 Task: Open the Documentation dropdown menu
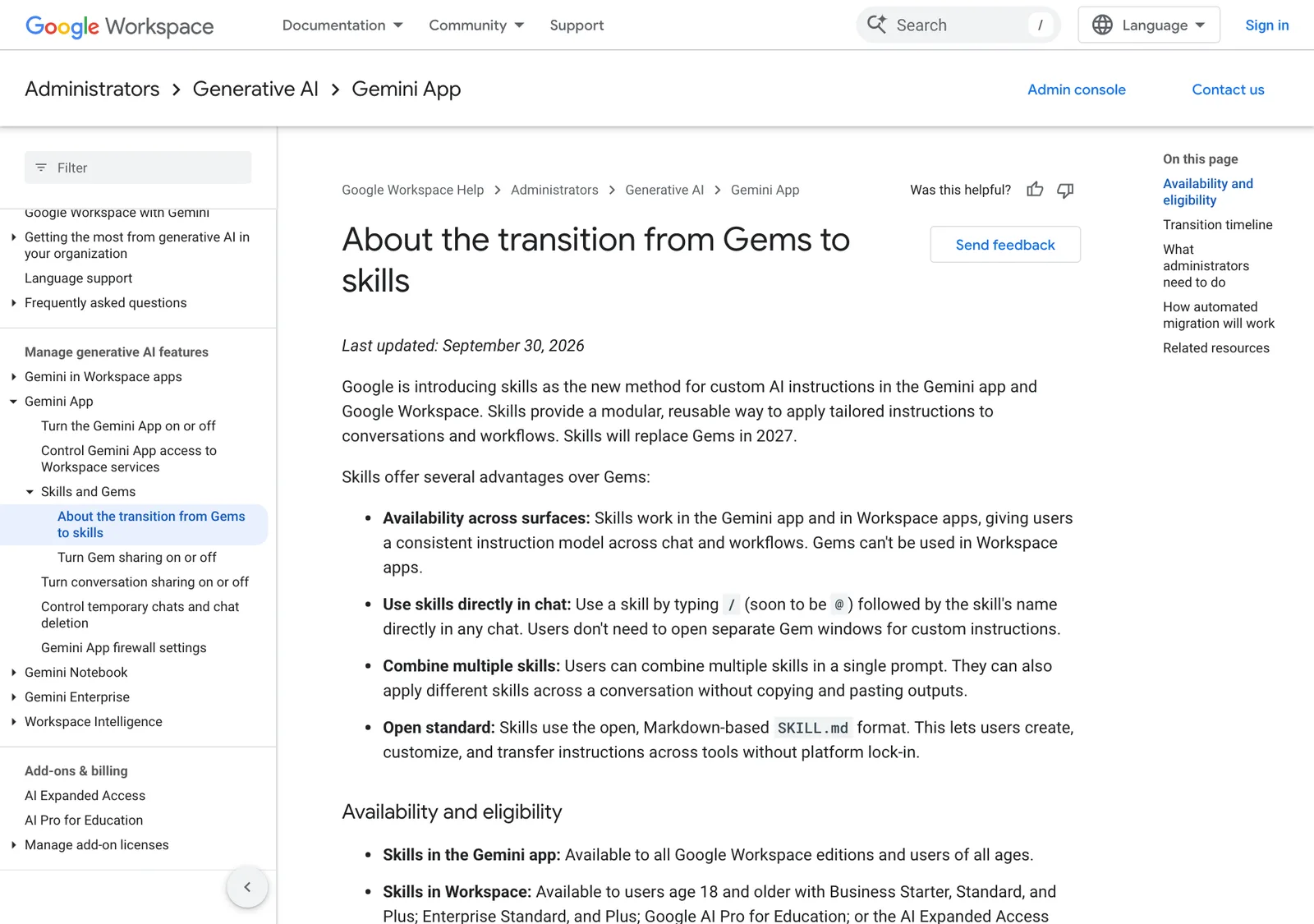[x=342, y=25]
